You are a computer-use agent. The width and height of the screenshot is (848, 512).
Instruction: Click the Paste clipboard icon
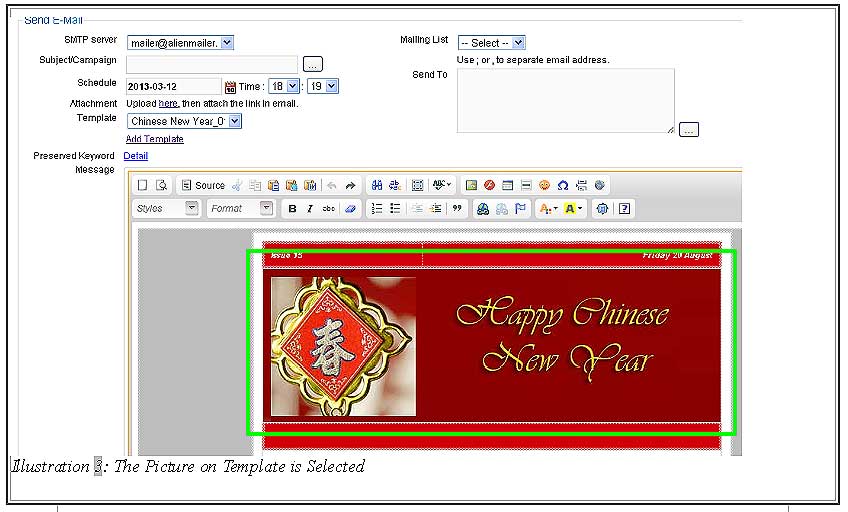coord(273,185)
